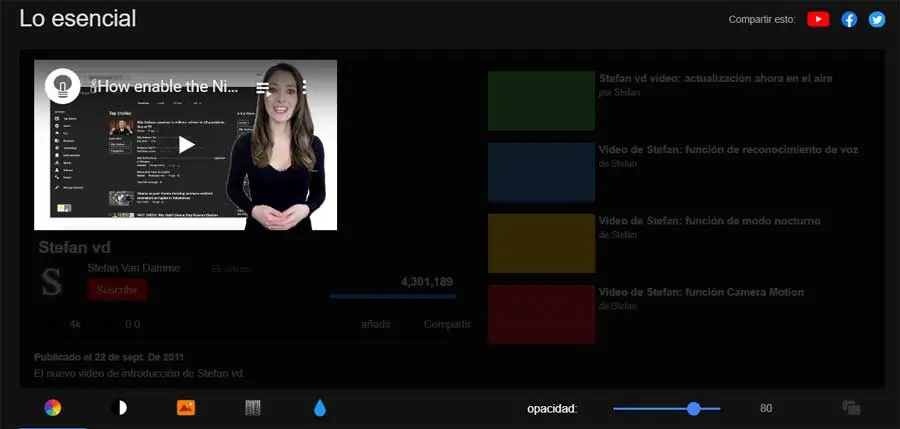Click the overlapping layers icon at bottom right
The image size is (900, 429).
coord(851,408)
